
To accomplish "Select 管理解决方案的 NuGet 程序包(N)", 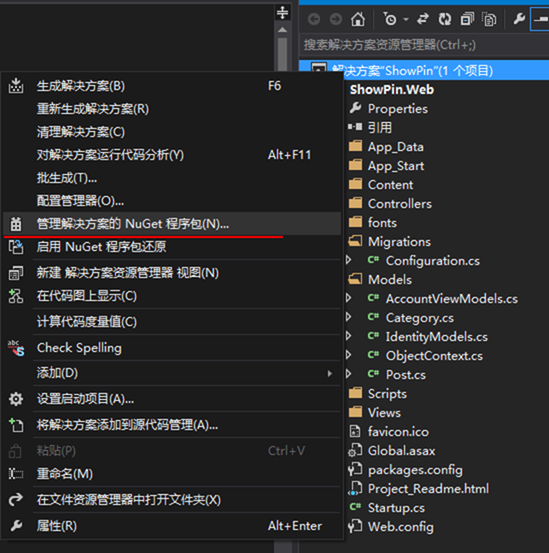I will pyautogui.click(x=172, y=224).
